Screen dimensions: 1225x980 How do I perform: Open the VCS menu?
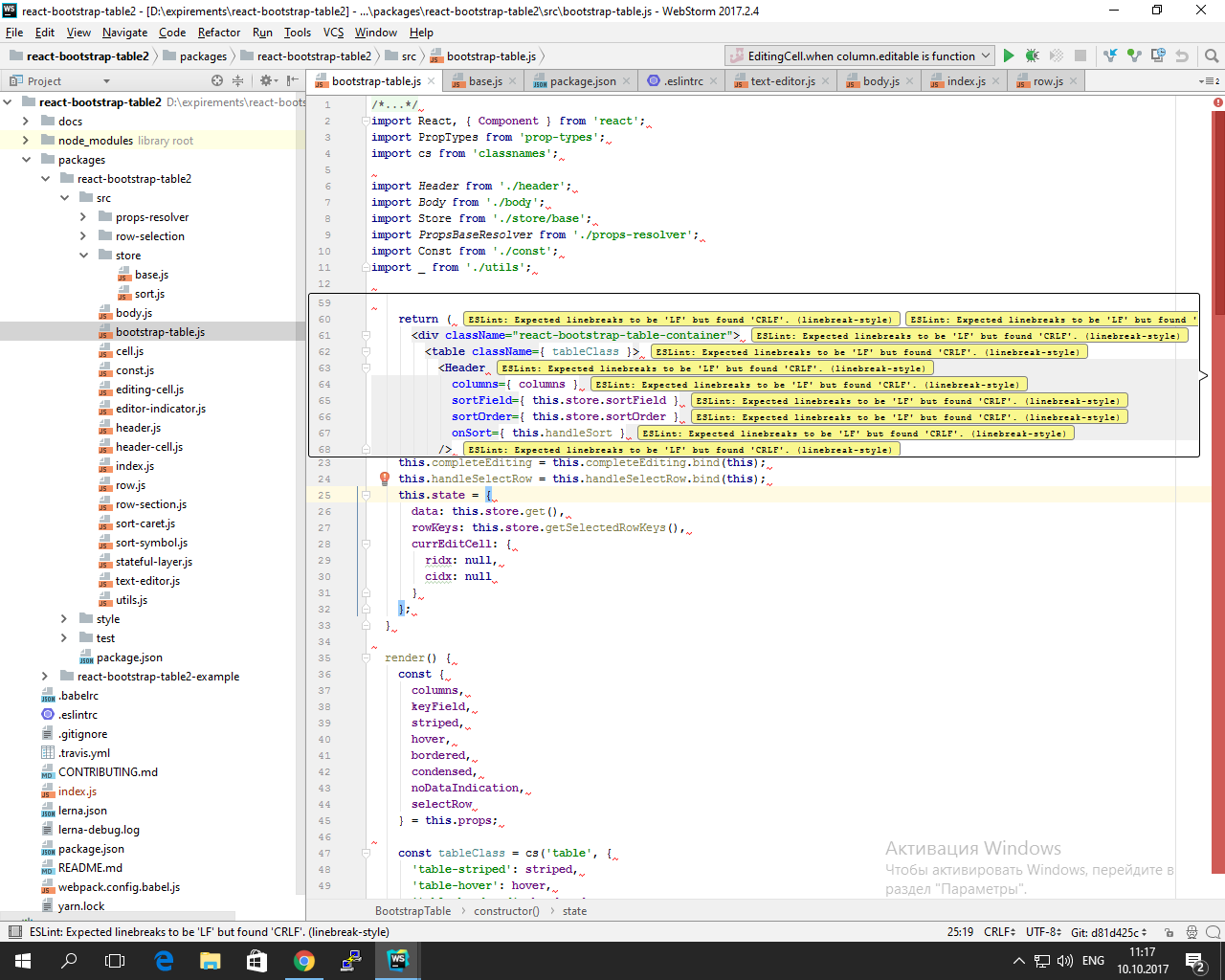coord(333,33)
